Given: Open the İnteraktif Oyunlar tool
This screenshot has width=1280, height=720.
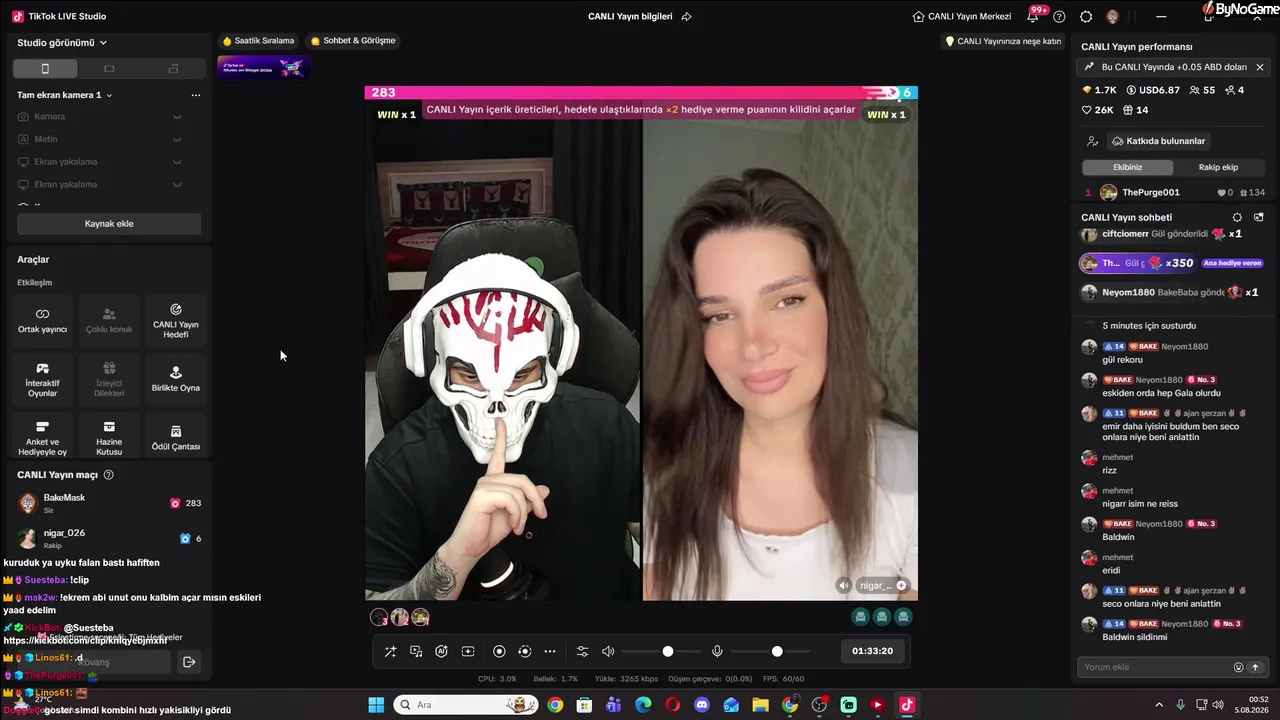Looking at the screenshot, I should [x=42, y=379].
